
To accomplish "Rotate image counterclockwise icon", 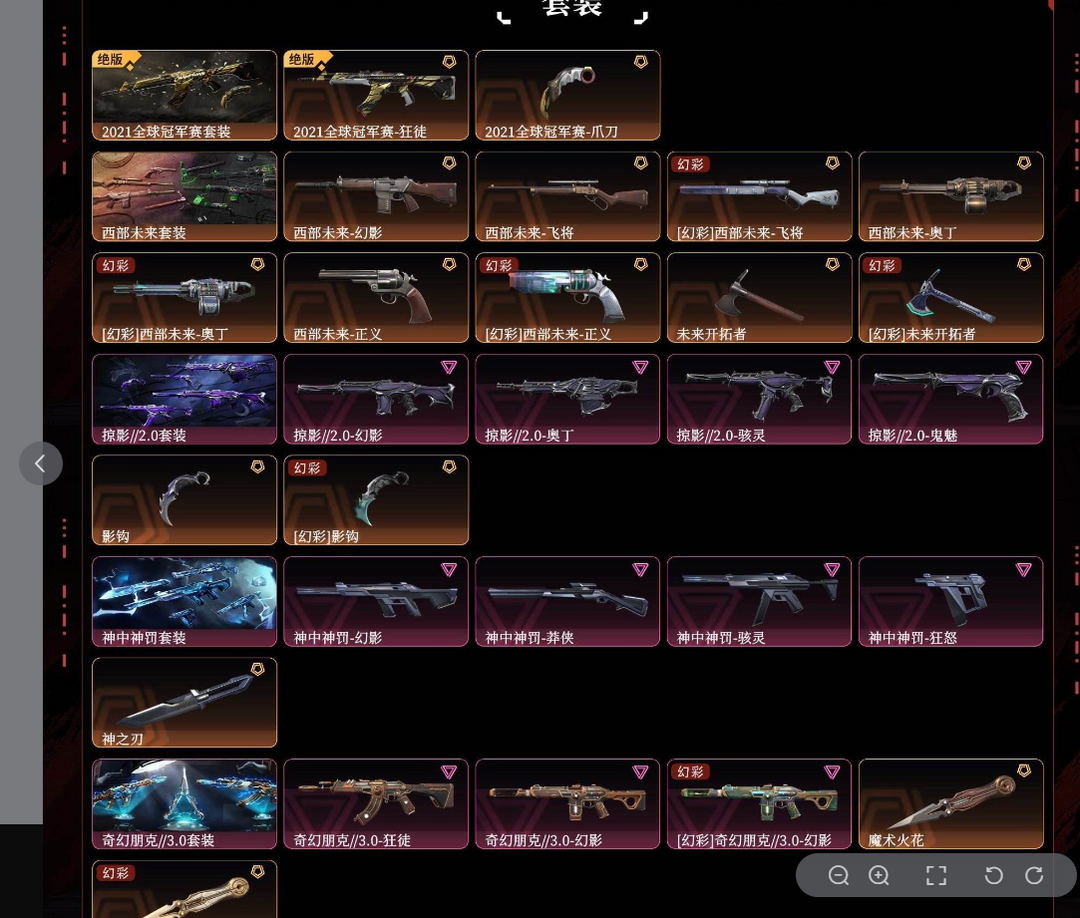I will [993, 875].
